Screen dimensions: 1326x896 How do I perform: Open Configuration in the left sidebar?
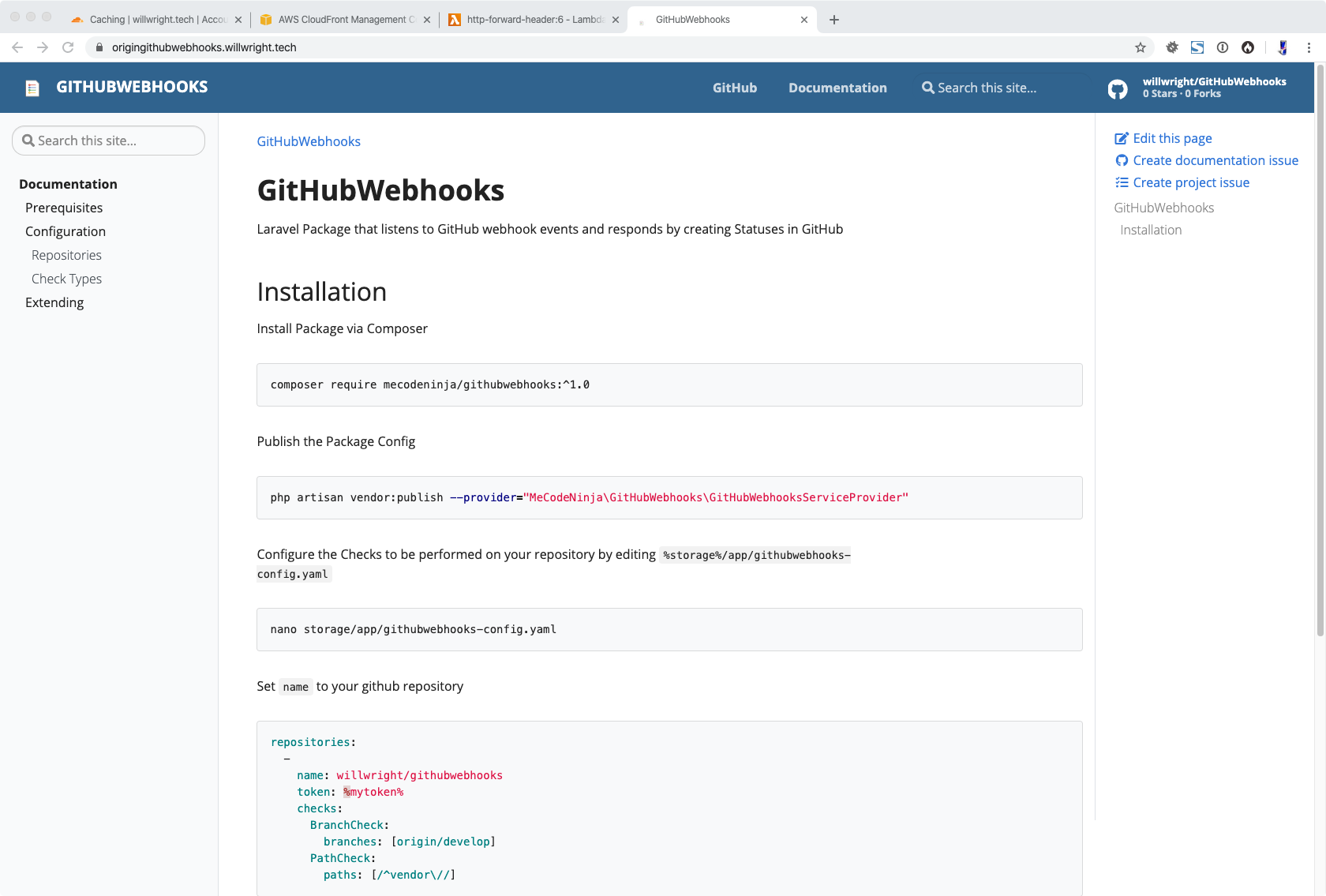(x=66, y=231)
